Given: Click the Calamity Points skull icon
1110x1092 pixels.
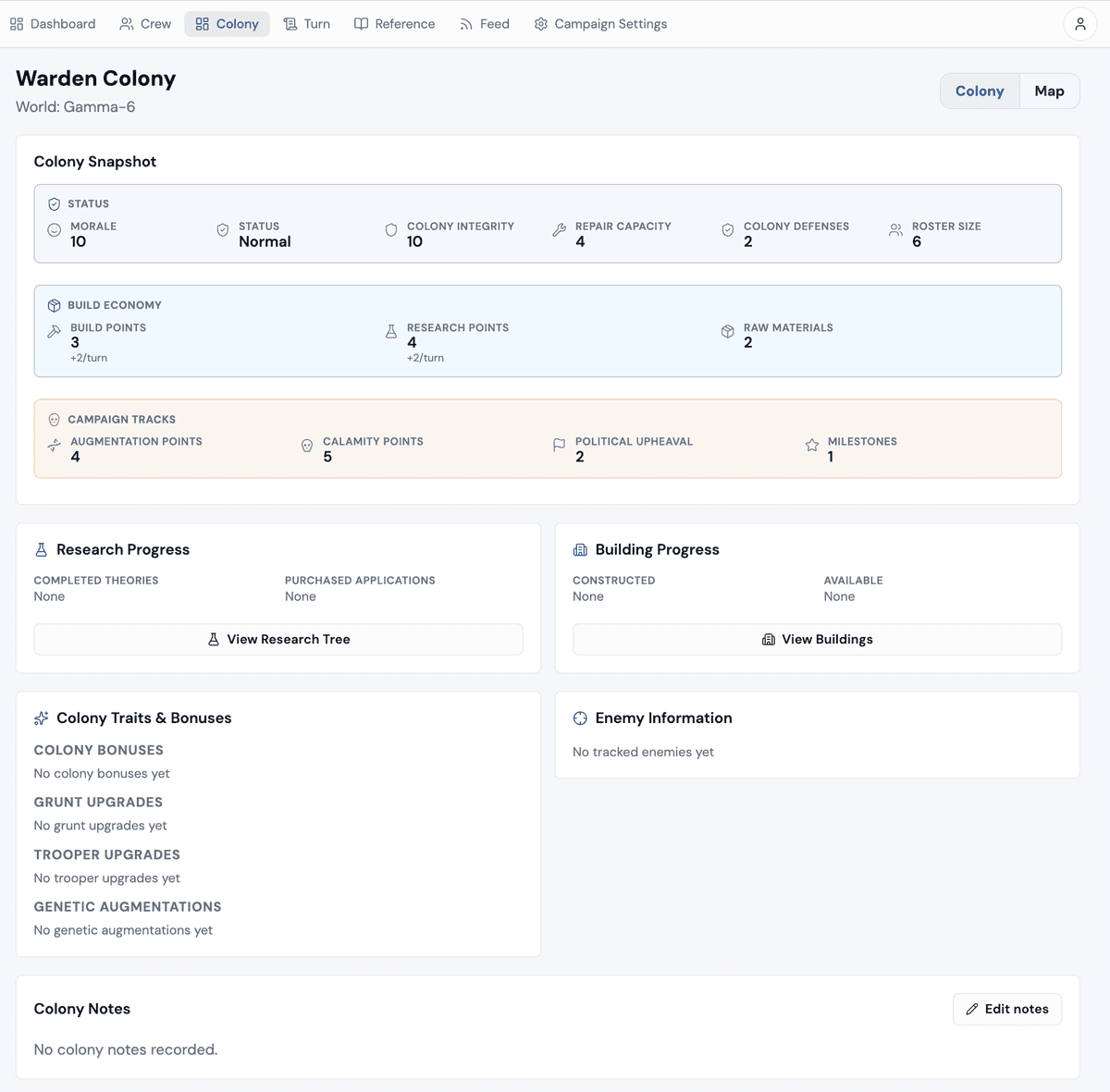Looking at the screenshot, I should pyautogui.click(x=307, y=446).
